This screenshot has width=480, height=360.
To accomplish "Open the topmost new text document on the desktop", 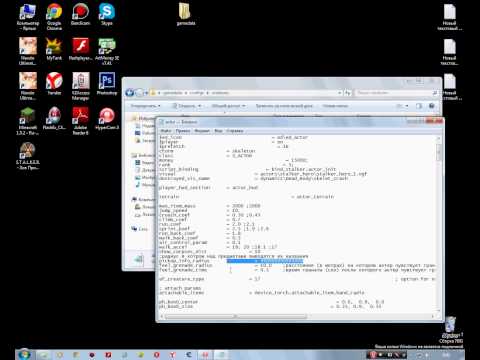I will coord(449,17).
